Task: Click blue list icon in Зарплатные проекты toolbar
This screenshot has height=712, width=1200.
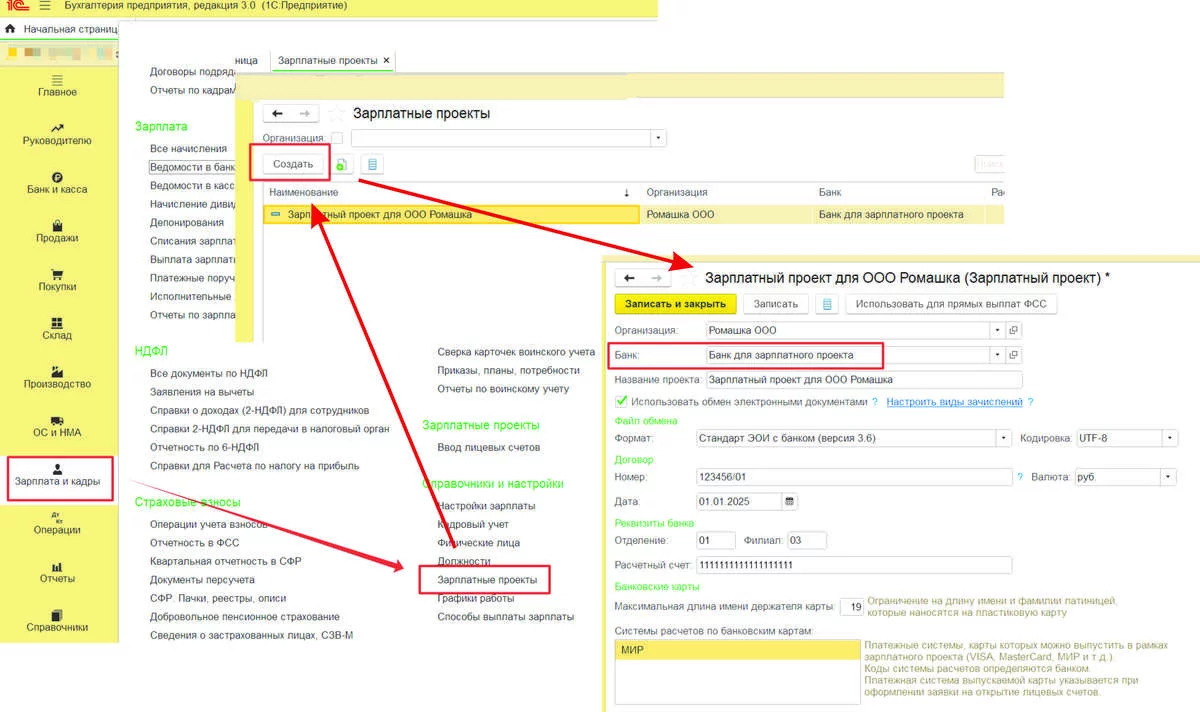Action: [372, 164]
